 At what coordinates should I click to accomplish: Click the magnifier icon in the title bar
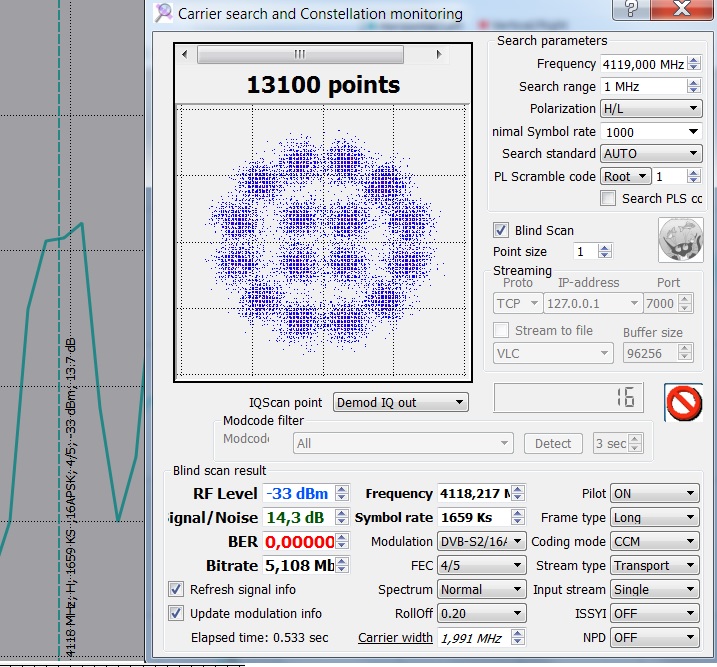point(163,13)
